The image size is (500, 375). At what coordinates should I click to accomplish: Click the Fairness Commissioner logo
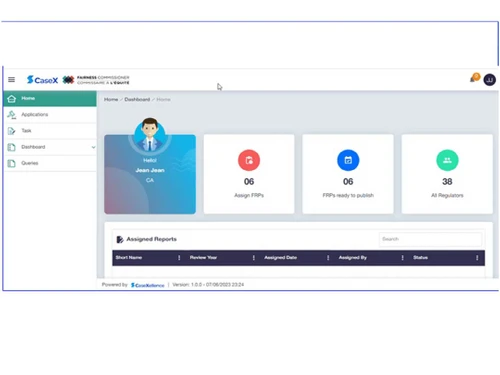[x=96, y=80]
